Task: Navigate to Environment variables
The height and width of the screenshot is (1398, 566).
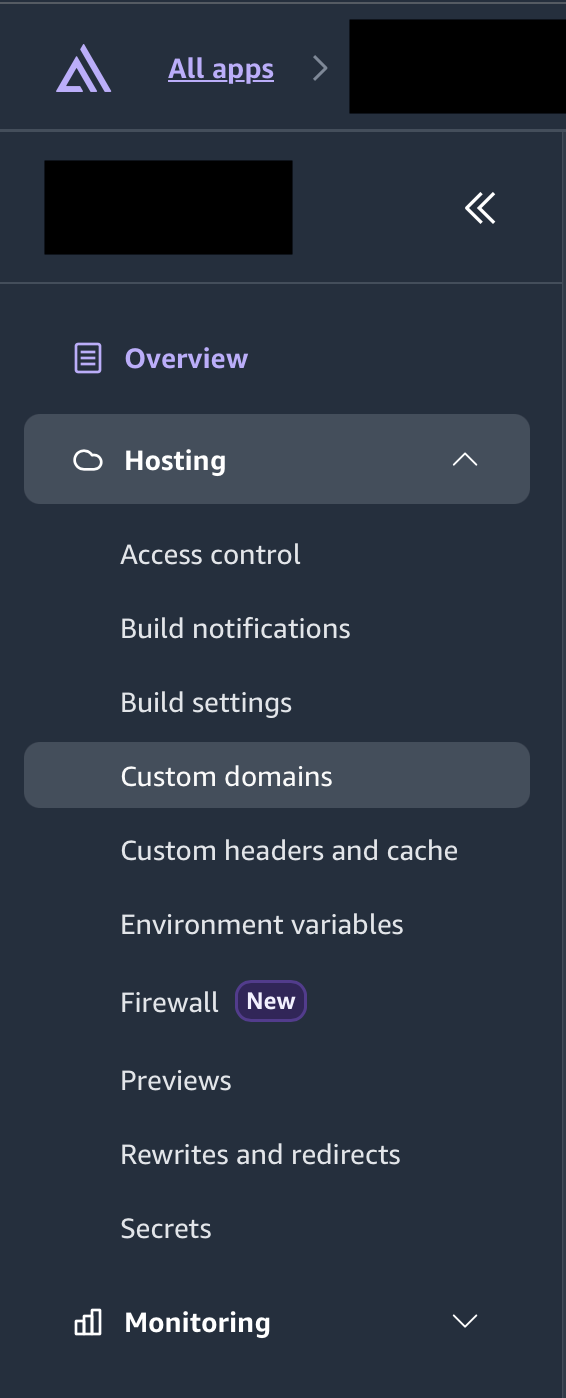Action: [x=262, y=925]
